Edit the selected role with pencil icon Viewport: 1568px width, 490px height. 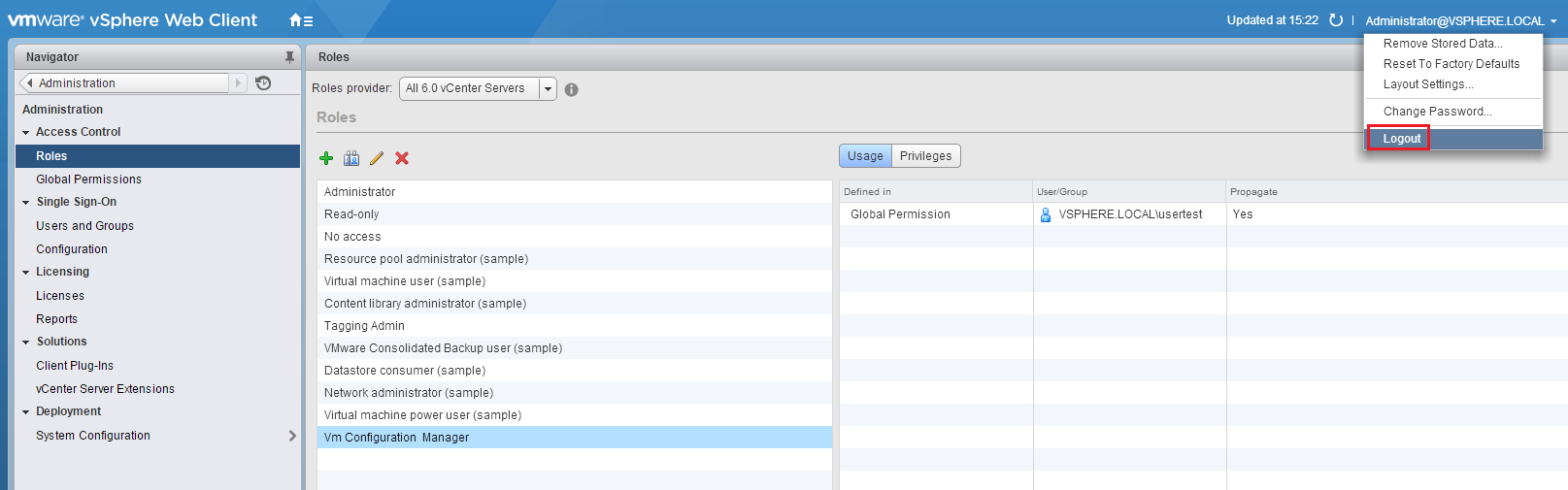(x=377, y=158)
